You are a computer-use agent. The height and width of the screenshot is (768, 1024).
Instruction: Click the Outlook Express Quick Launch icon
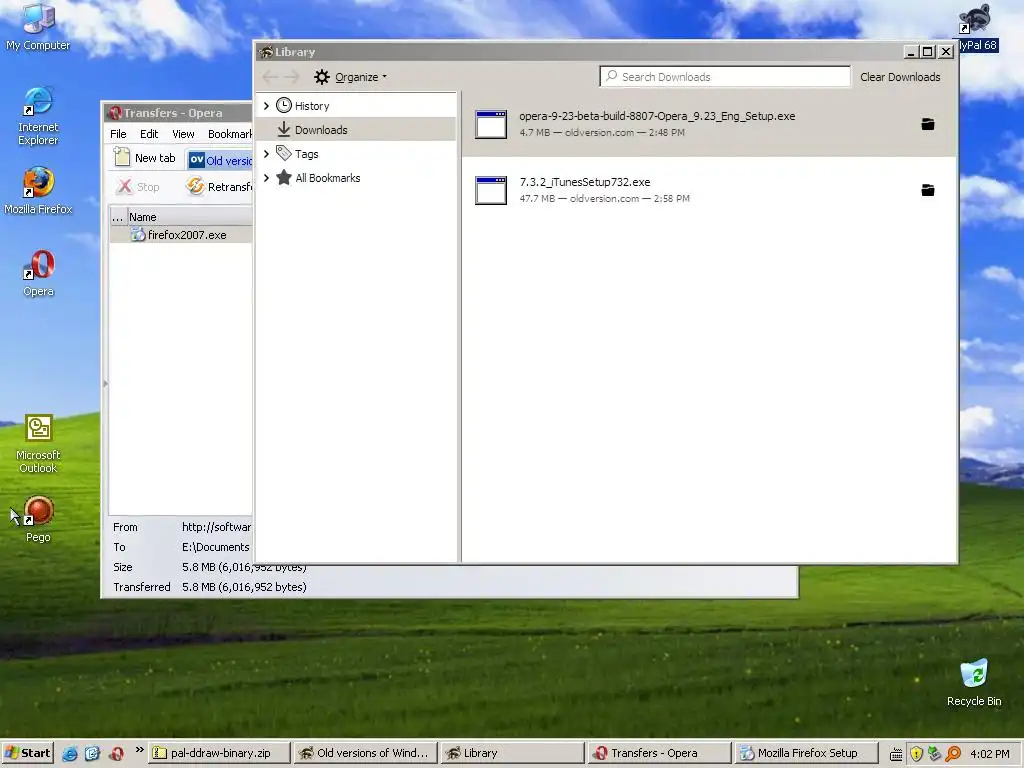coord(93,754)
